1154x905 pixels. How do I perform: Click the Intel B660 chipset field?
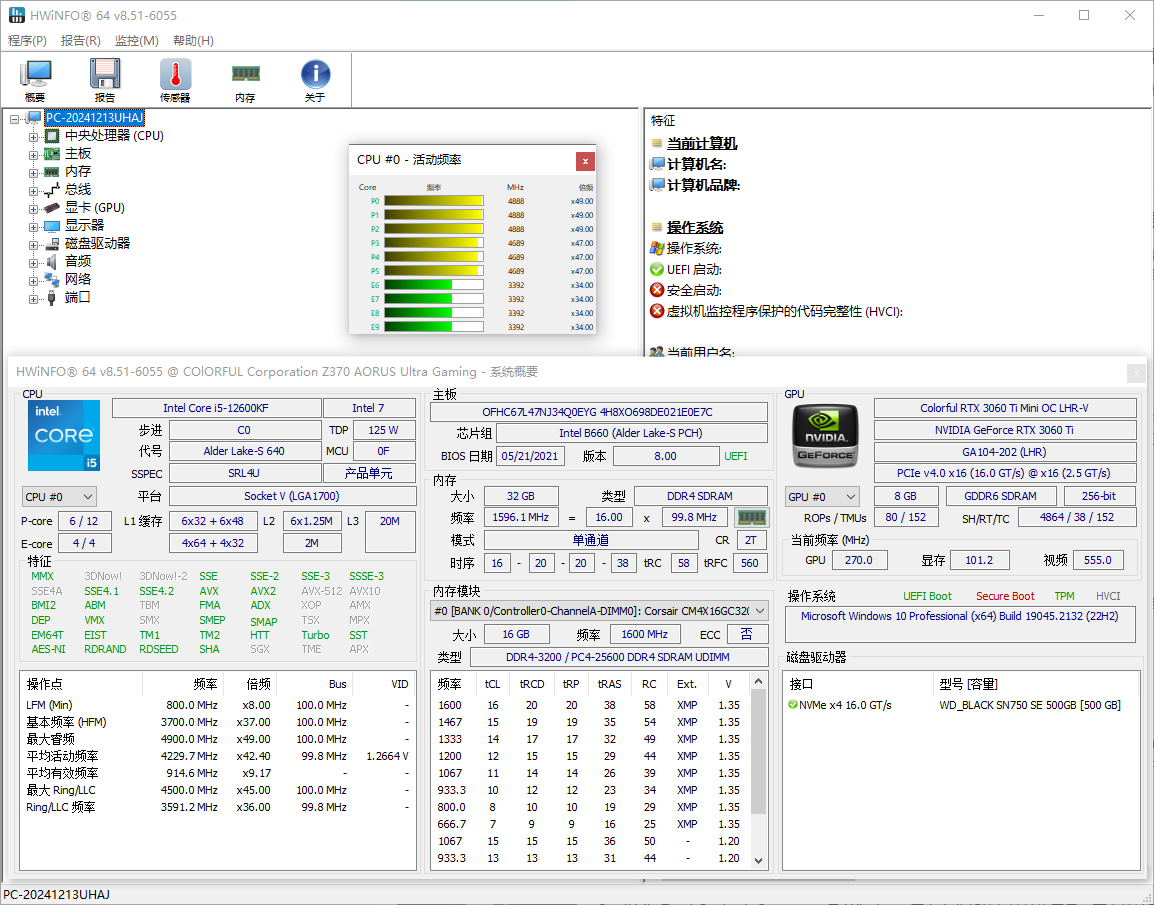(x=631, y=433)
